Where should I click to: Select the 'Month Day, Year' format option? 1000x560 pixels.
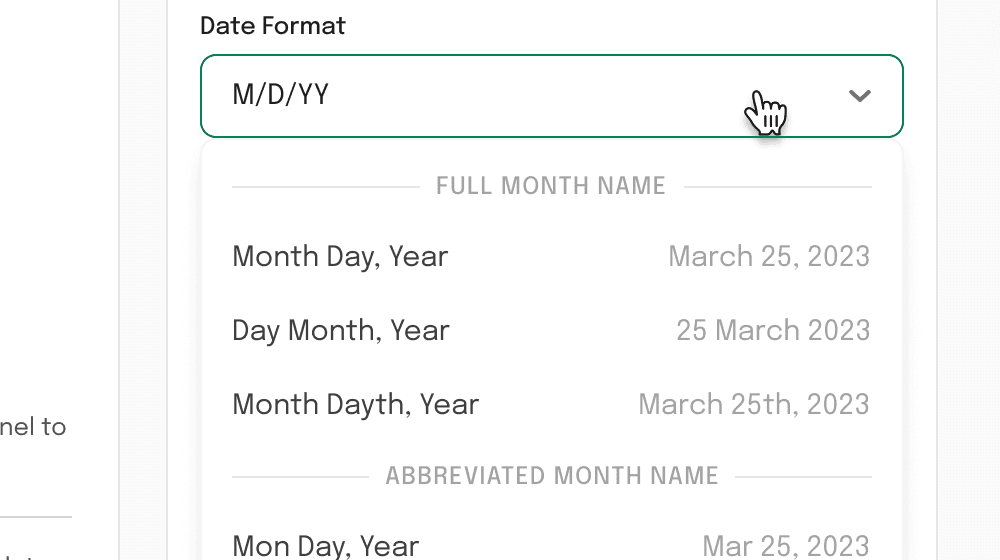click(x=552, y=256)
